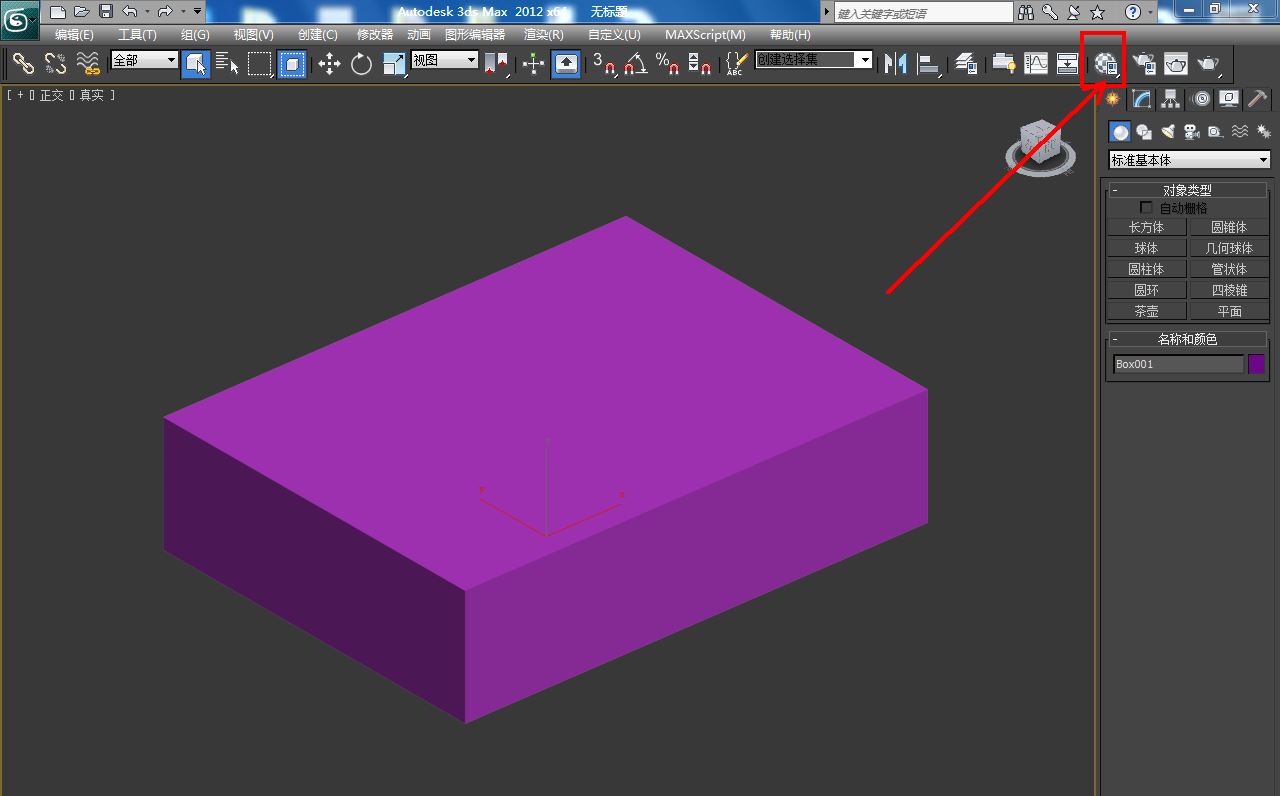
Task: Click the Select and Link chain icon
Action: pyautogui.click(x=23, y=64)
